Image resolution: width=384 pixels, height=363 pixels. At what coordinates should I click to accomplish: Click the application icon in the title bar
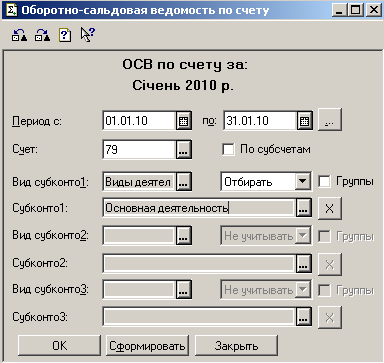coord(11,10)
